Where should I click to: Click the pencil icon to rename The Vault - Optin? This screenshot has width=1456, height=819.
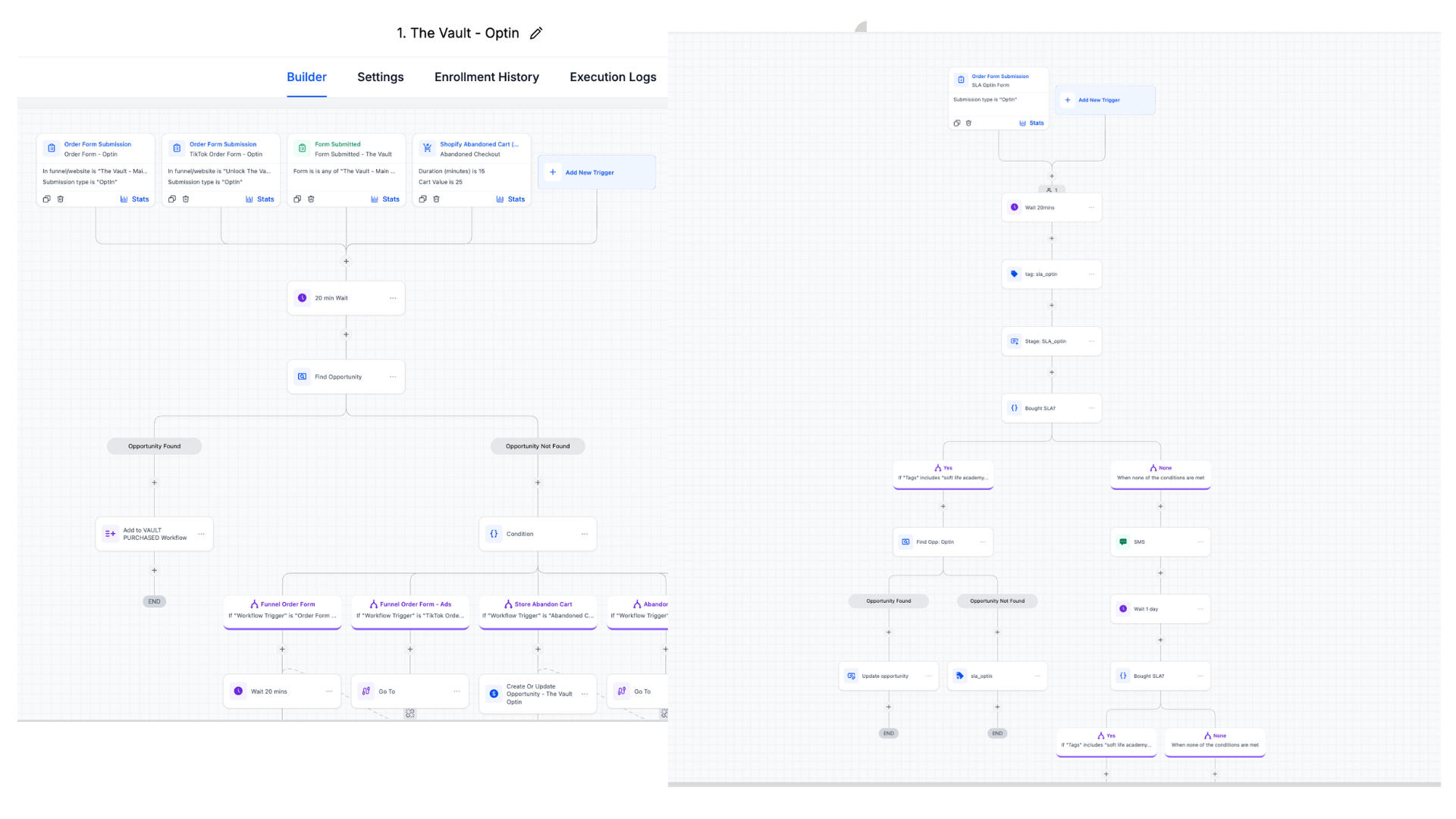tap(536, 33)
